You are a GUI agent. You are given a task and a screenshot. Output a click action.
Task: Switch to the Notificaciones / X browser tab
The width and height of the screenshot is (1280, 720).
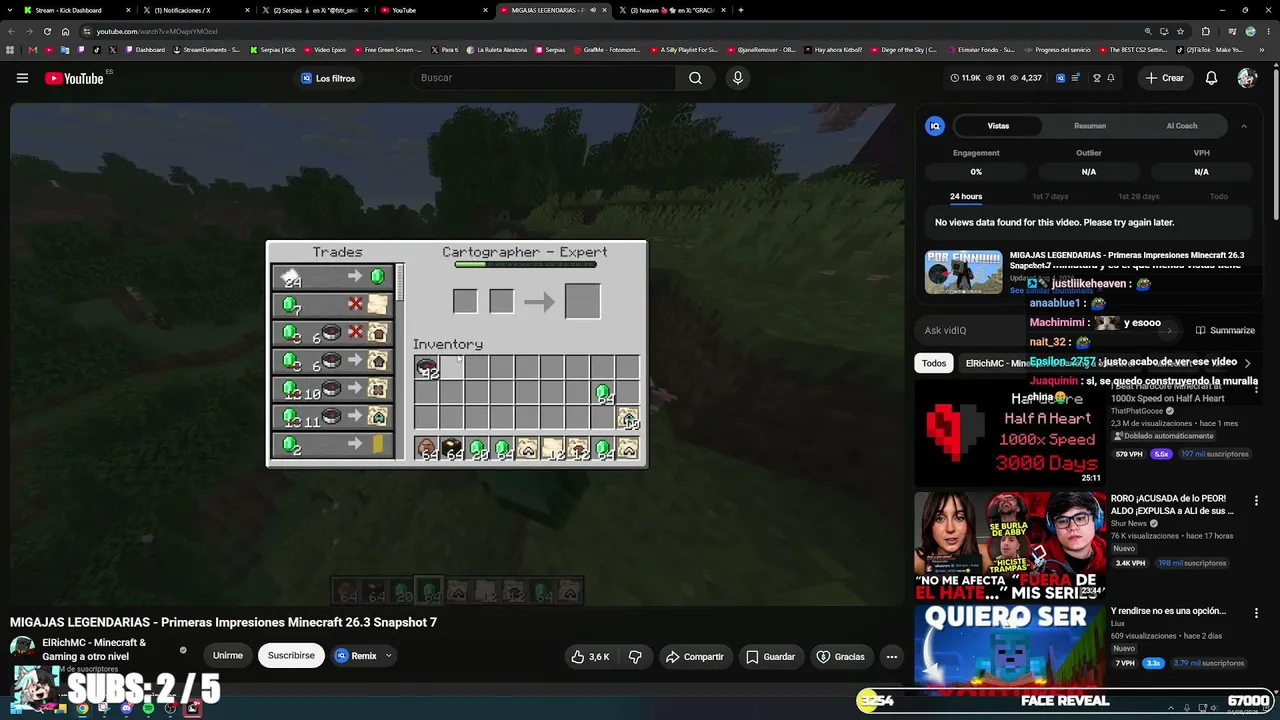tap(195, 10)
